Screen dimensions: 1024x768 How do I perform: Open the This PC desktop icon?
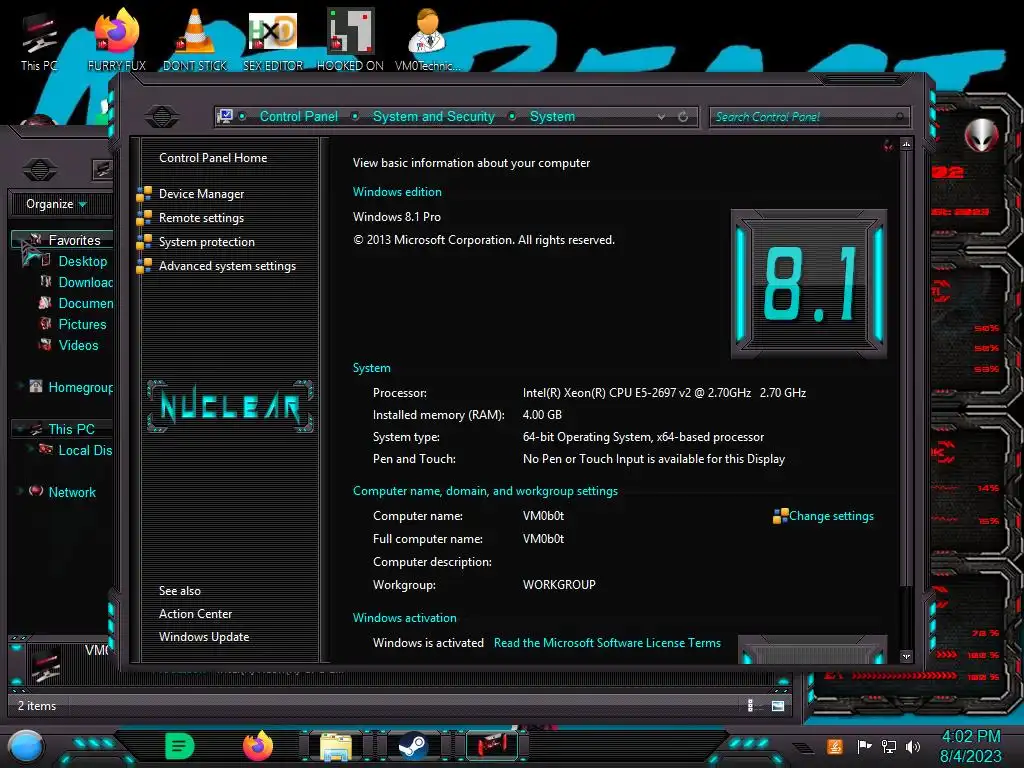pos(39,40)
